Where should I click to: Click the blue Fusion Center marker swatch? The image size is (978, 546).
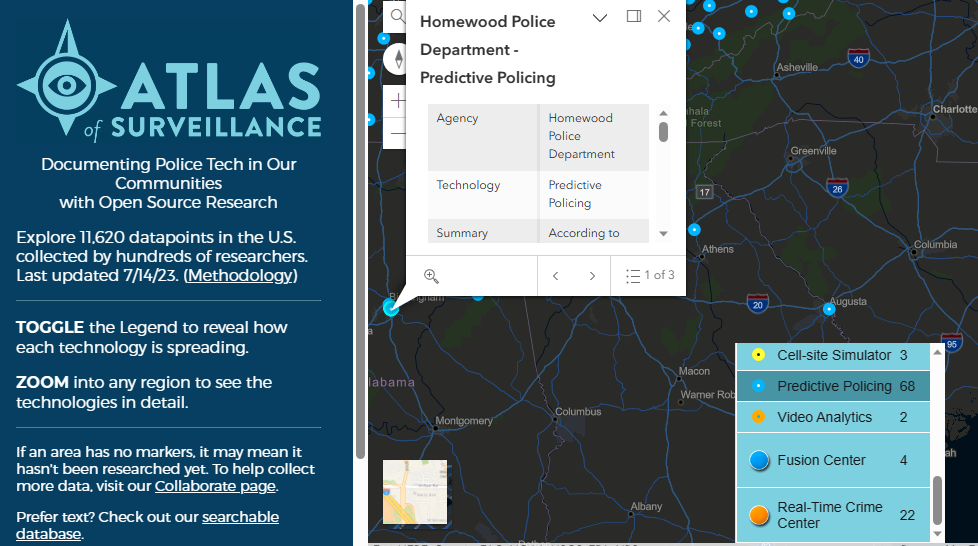click(x=759, y=461)
